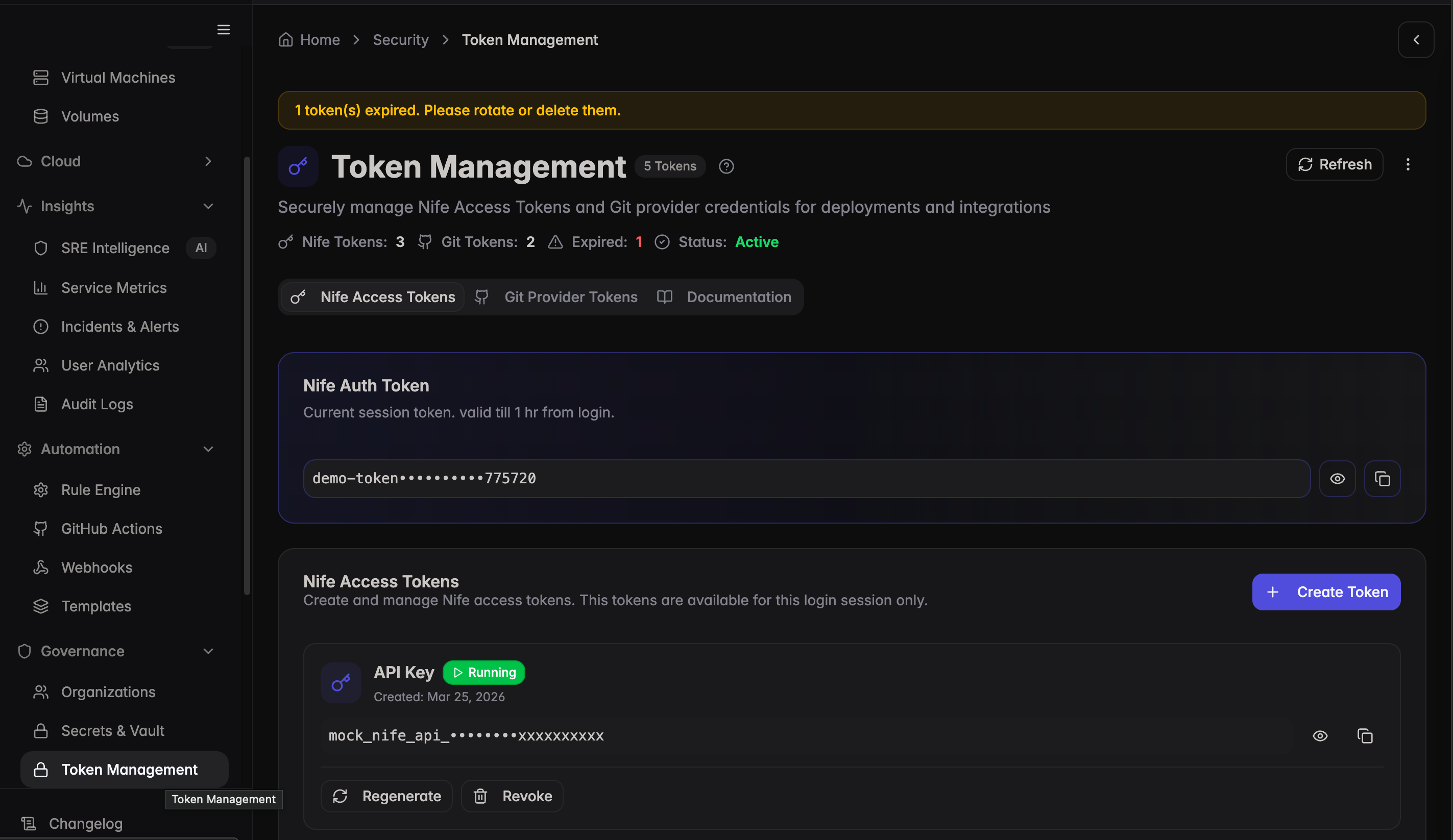Click the API Key card key icon

click(341, 683)
